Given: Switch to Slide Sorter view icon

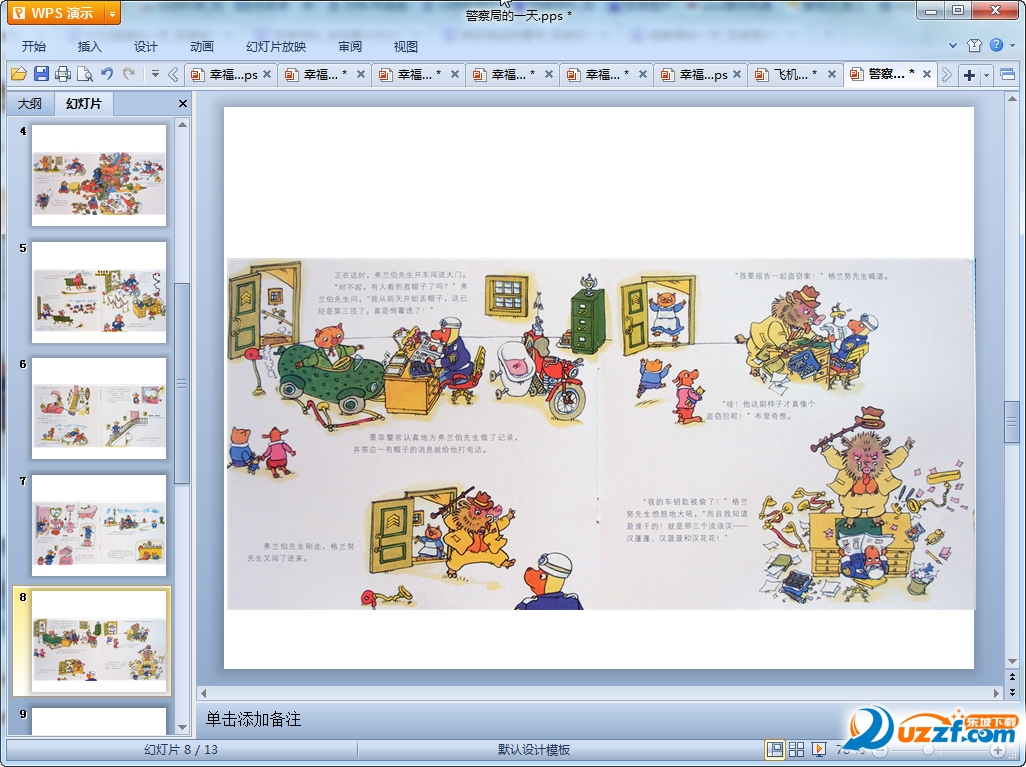Looking at the screenshot, I should point(796,749).
